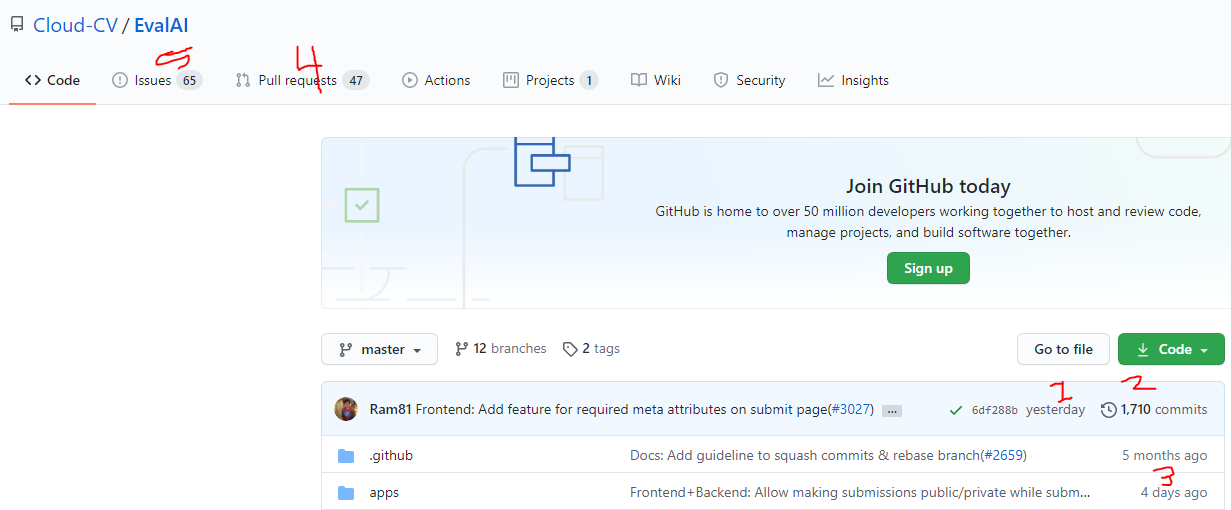This screenshot has width=1231, height=510.
Task: Open the Ram81 author link
Action: tap(391, 409)
